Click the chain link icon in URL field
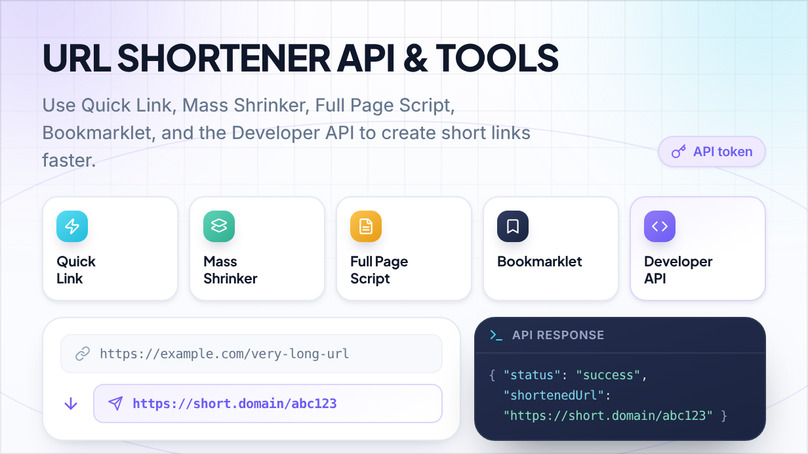Screen dimensions: 808x454 point(82,354)
